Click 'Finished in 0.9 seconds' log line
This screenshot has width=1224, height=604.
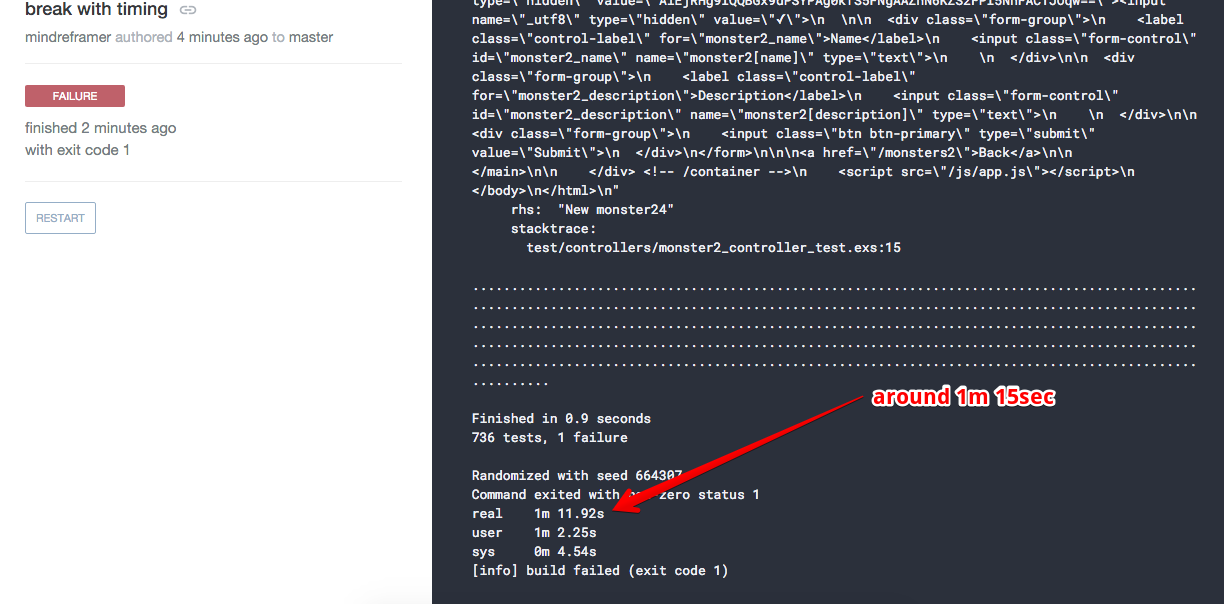pos(561,419)
